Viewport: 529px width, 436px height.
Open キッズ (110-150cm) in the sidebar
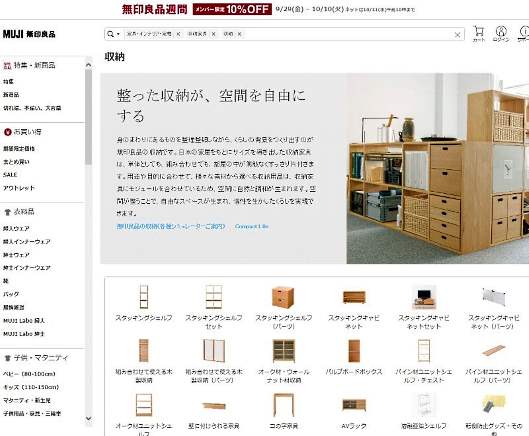point(31,387)
